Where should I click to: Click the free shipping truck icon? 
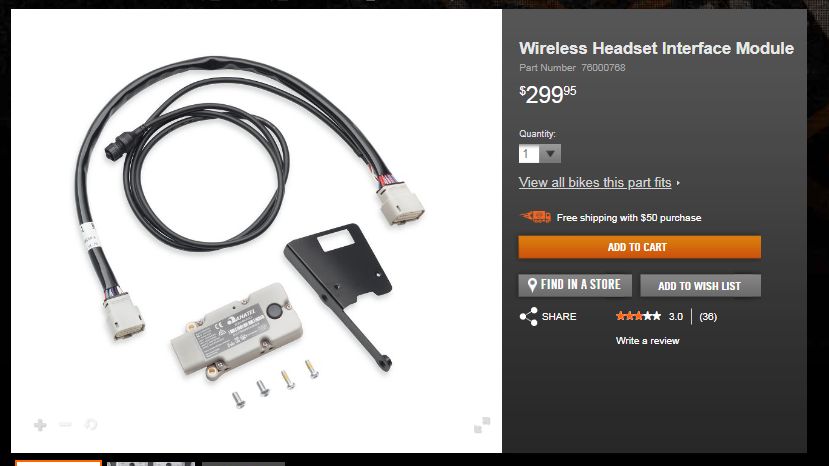pos(535,217)
